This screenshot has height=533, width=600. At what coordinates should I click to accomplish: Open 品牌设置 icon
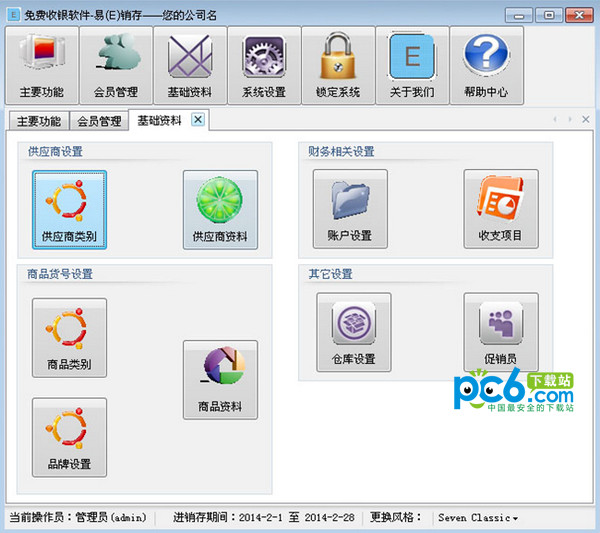point(69,437)
